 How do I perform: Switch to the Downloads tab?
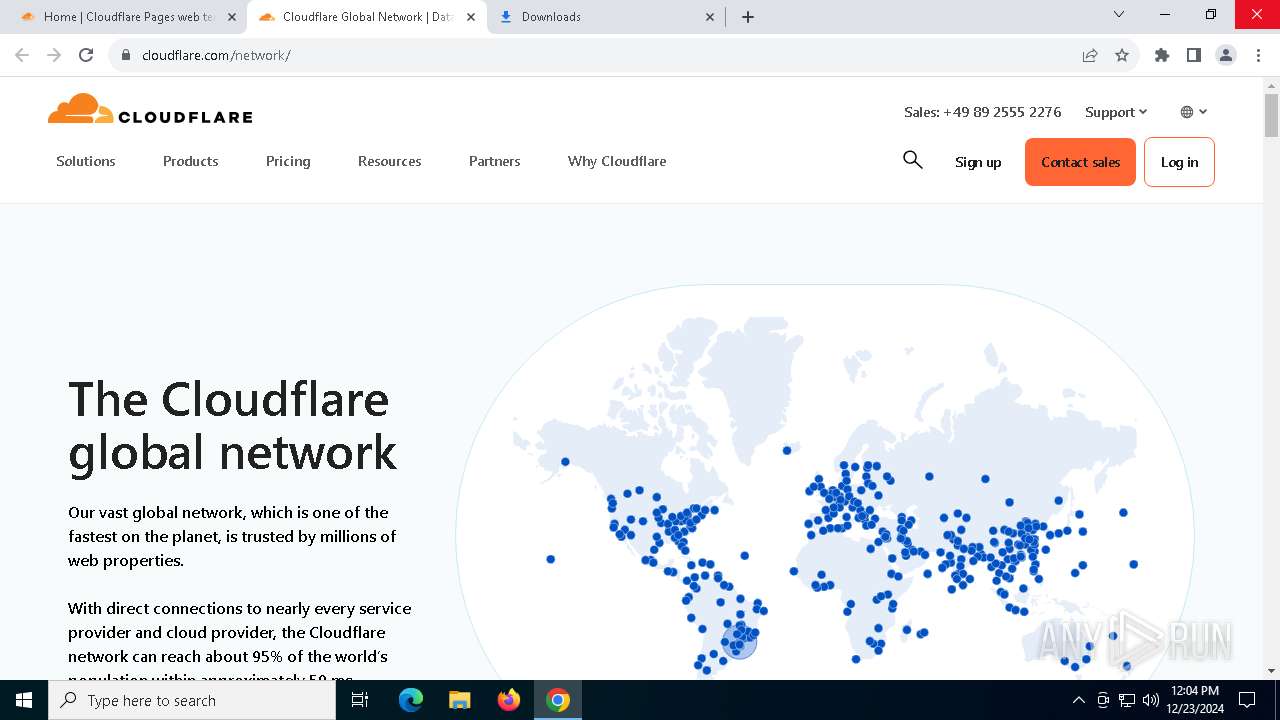click(606, 17)
